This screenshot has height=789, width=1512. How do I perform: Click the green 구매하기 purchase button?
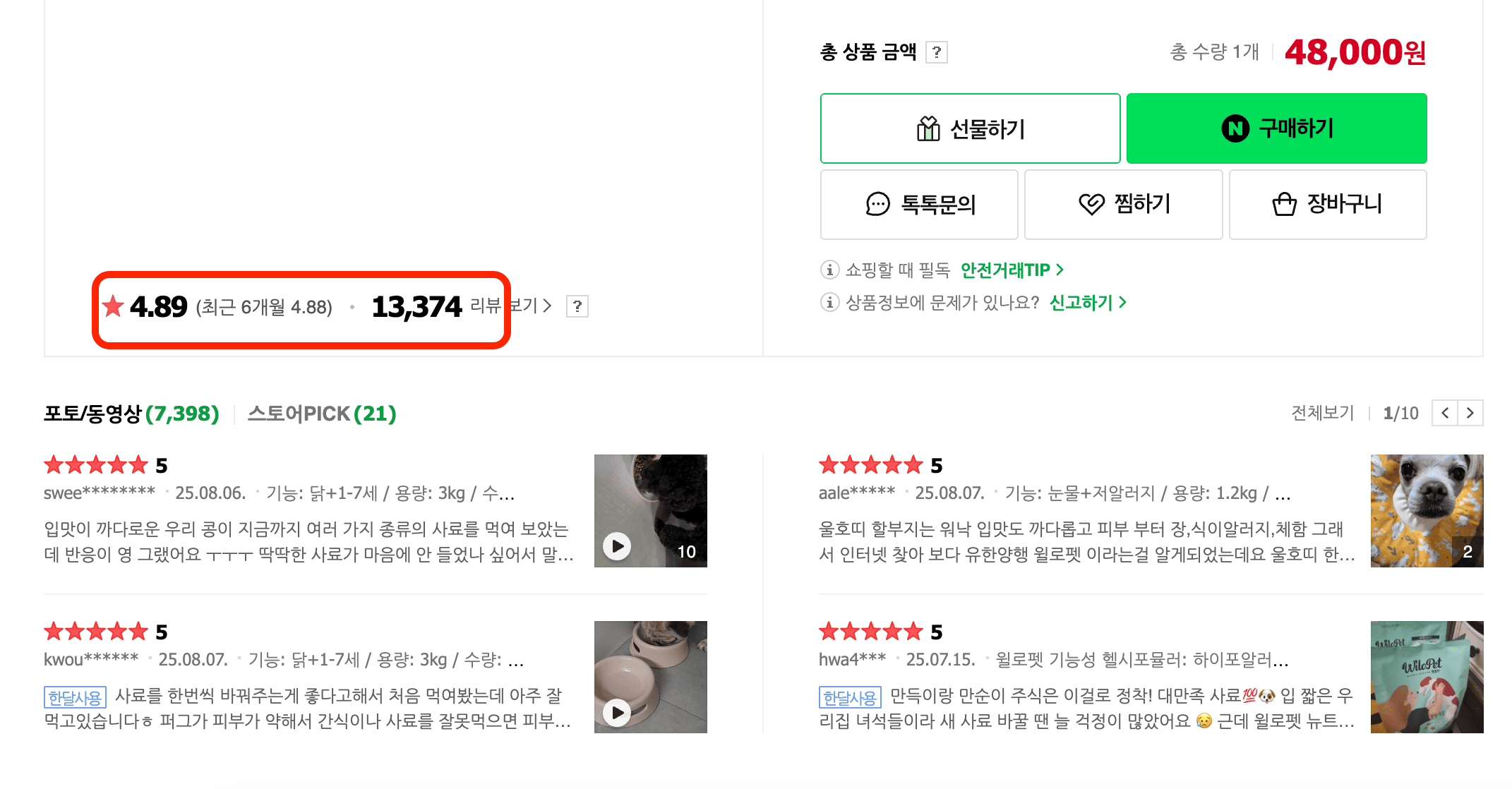[1276, 128]
